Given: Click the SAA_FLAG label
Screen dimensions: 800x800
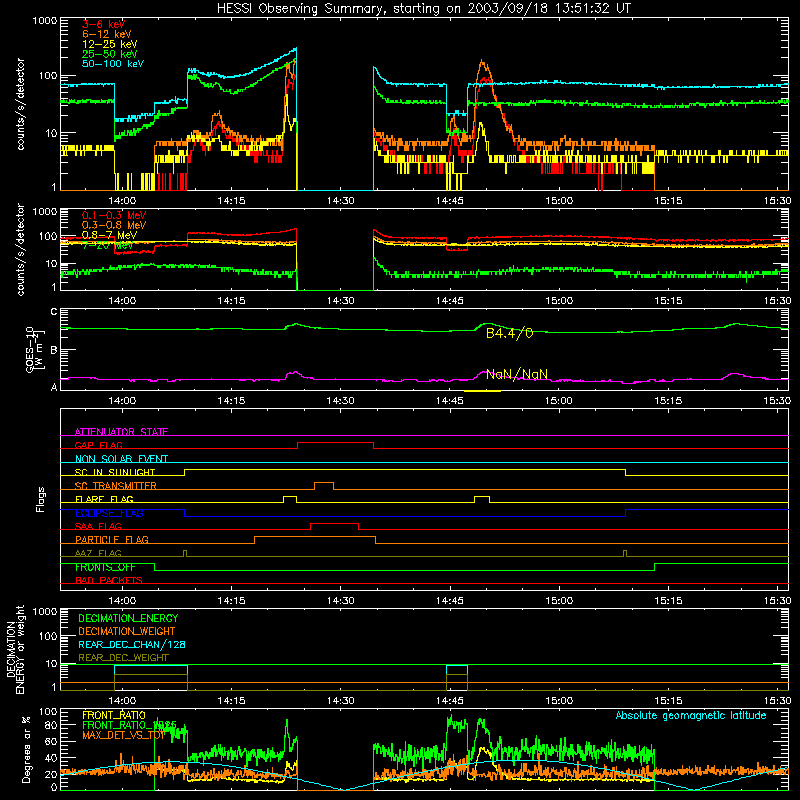Looking at the screenshot, I should pos(98,526).
